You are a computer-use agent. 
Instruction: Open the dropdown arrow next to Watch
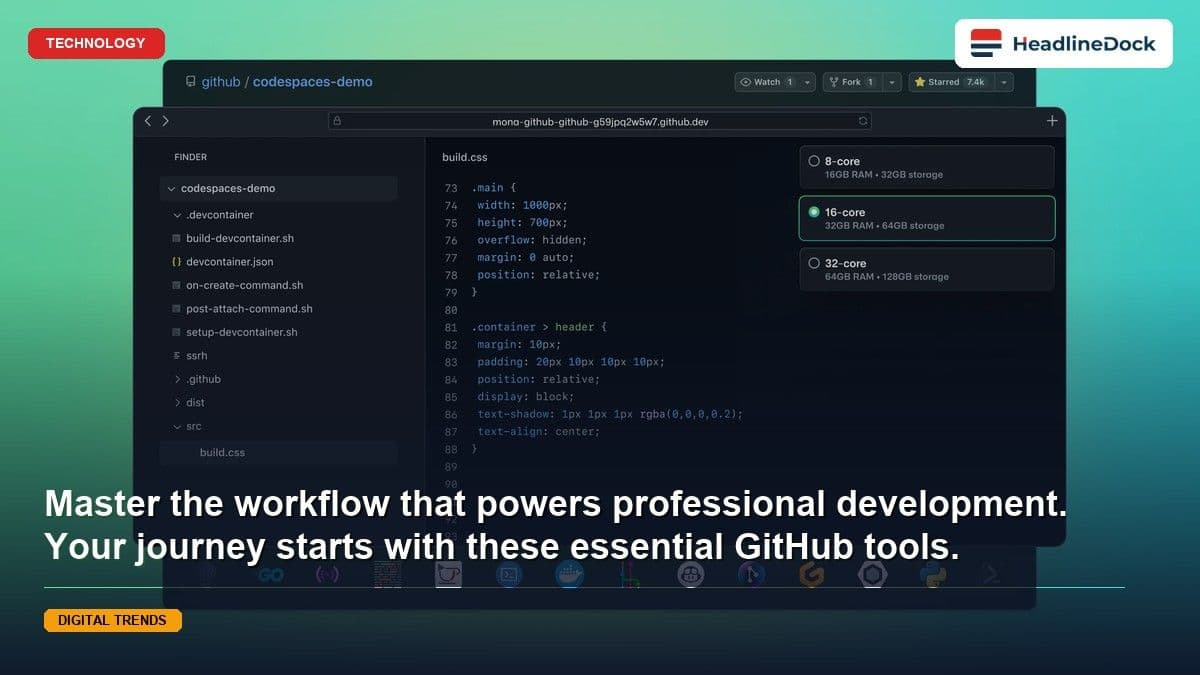807,82
